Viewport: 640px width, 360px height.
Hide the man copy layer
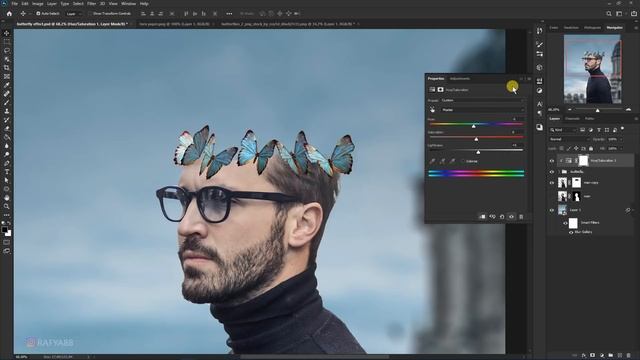pyautogui.click(x=552, y=183)
